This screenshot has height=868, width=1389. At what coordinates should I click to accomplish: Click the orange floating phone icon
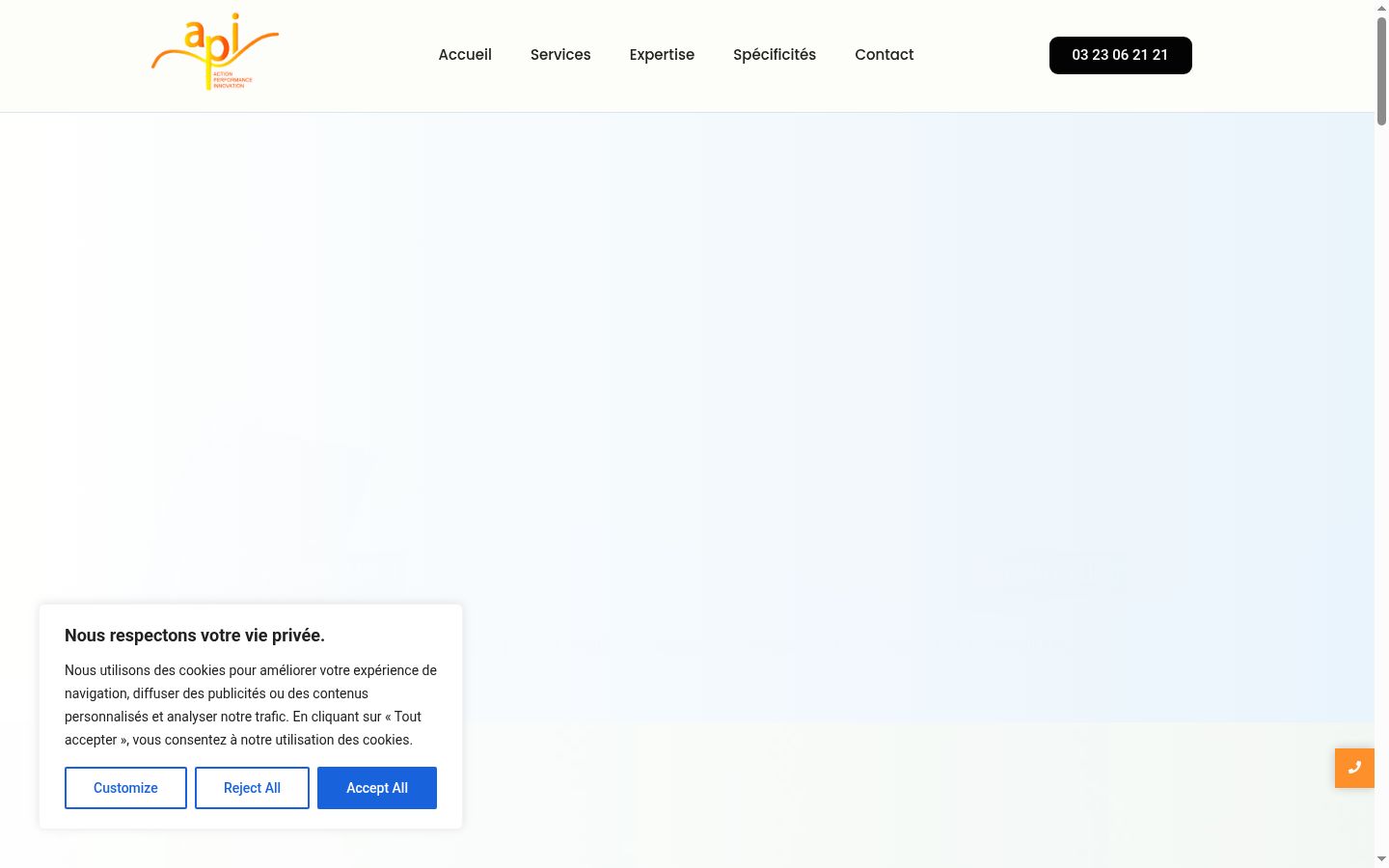pos(1354,768)
